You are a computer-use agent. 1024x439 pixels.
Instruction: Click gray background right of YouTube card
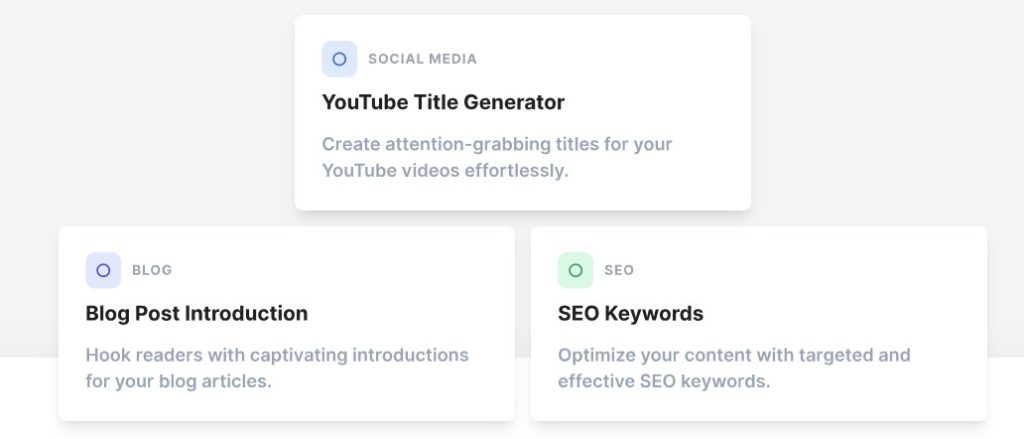(880, 110)
